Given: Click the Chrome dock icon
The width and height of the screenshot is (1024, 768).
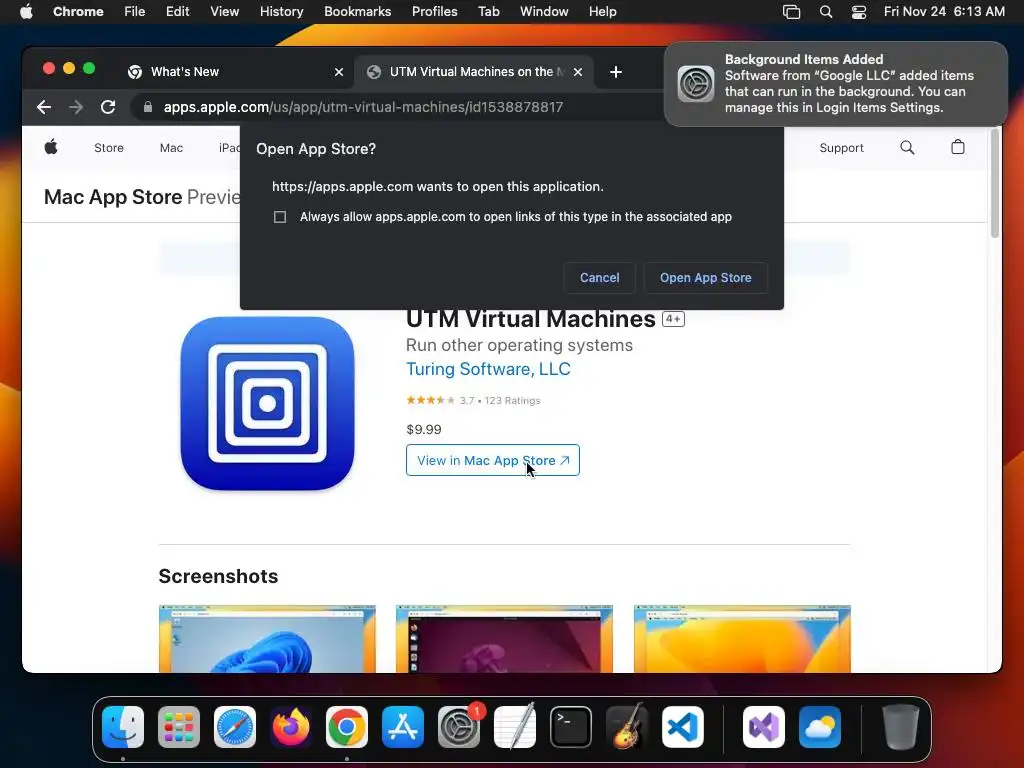Looking at the screenshot, I should 347,727.
